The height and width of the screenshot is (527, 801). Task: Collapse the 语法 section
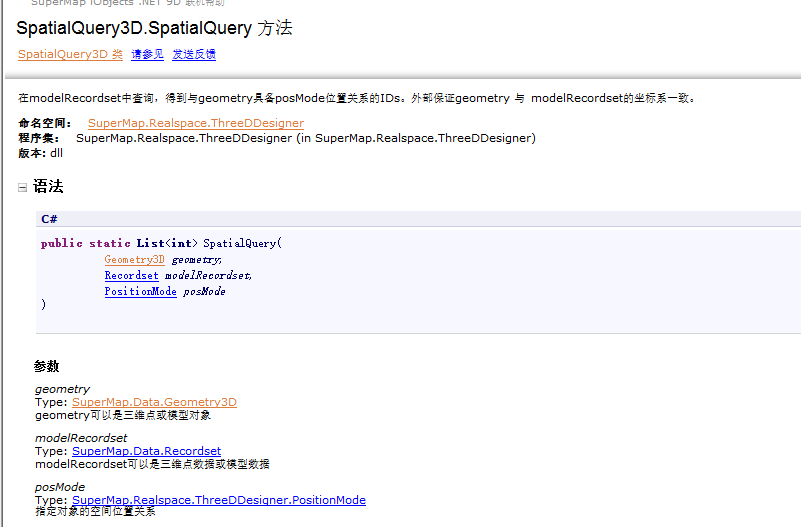pos(22,187)
